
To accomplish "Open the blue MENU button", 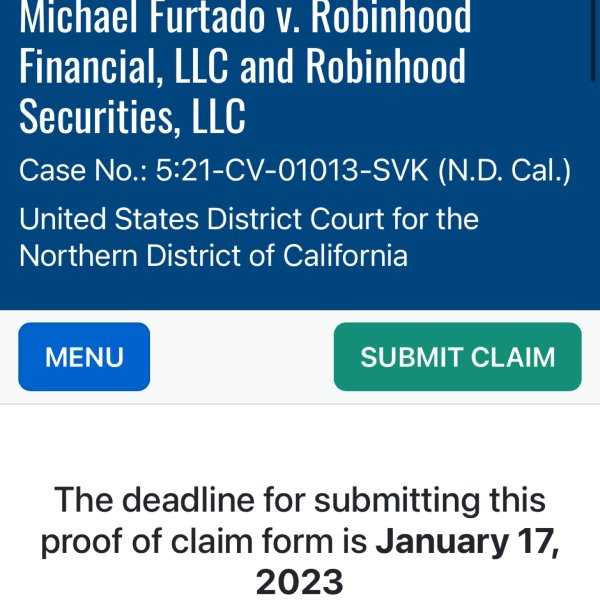I will click(x=84, y=357).
